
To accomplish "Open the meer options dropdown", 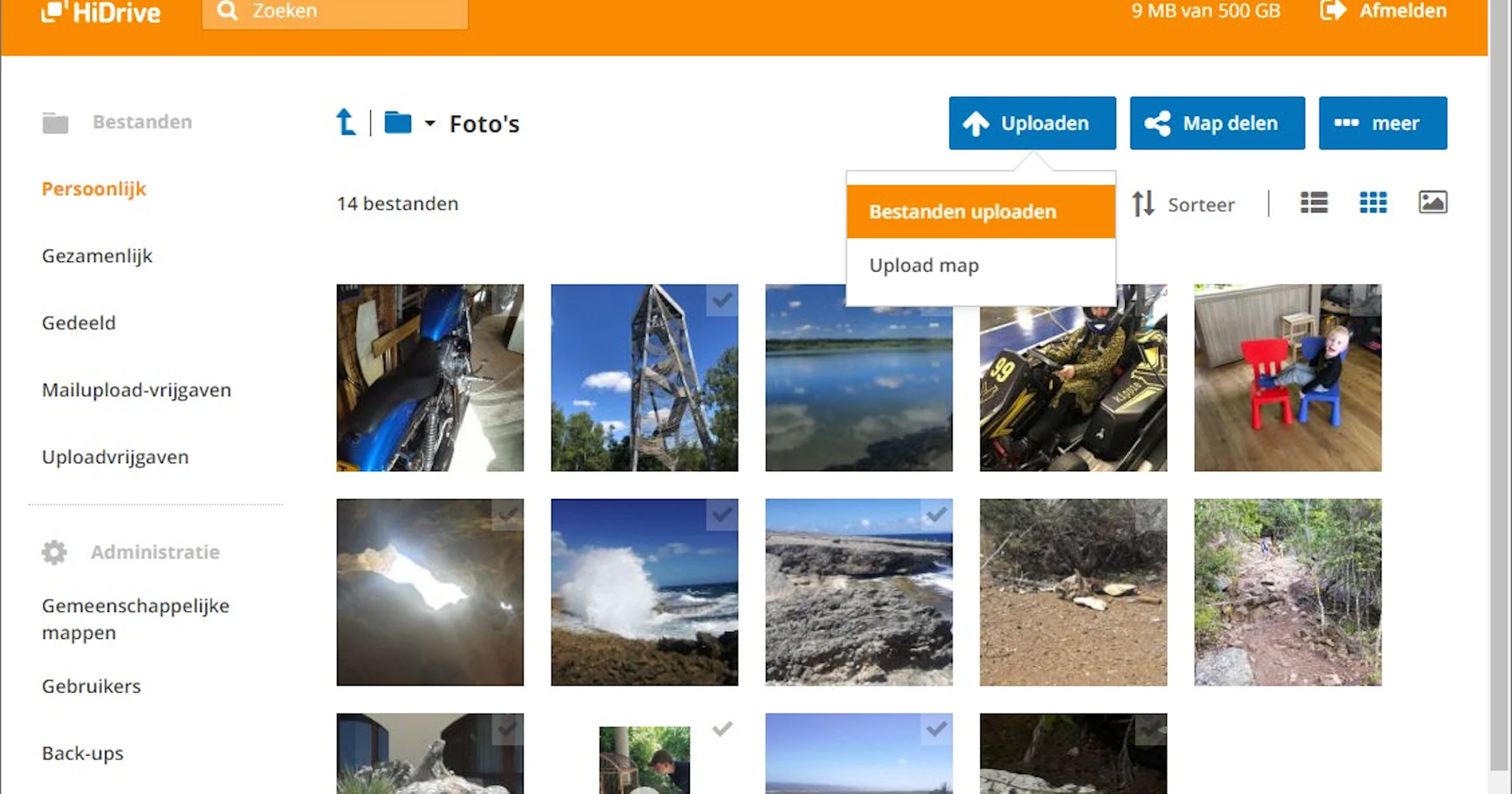I will [x=1383, y=123].
